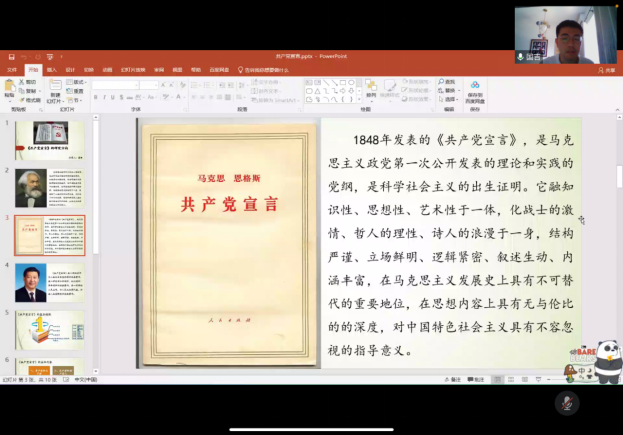Start Slide Show from status bar icon
623x435 pixels.
(x=538, y=380)
